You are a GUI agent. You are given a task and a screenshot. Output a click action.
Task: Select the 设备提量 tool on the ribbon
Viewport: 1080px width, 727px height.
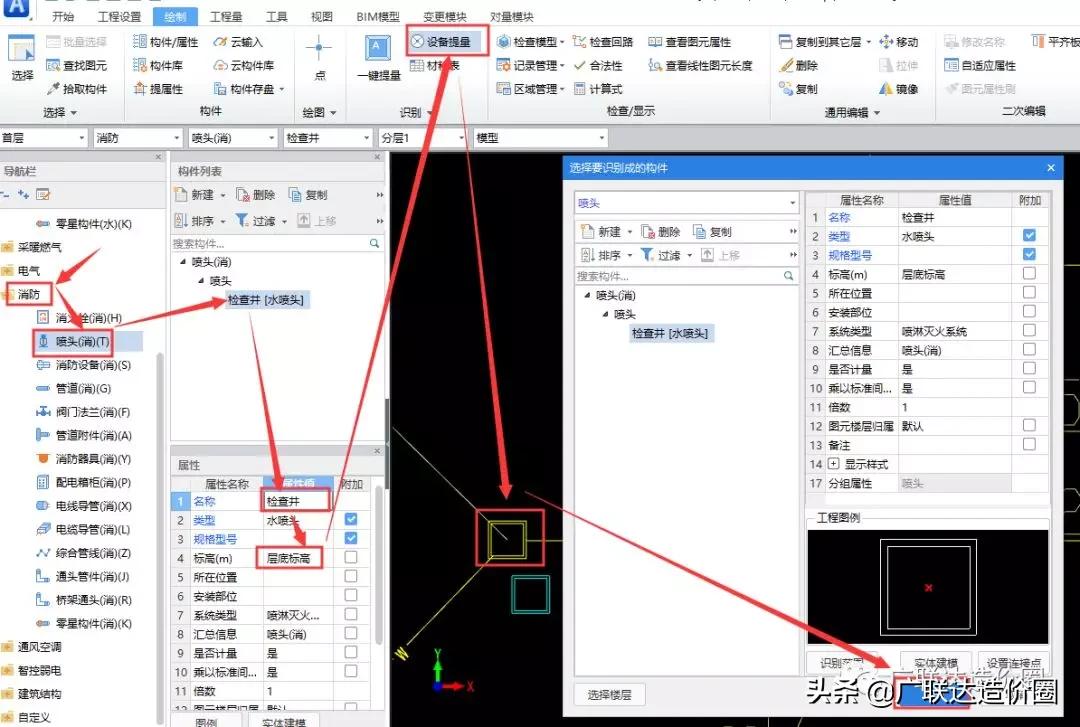[x=447, y=41]
